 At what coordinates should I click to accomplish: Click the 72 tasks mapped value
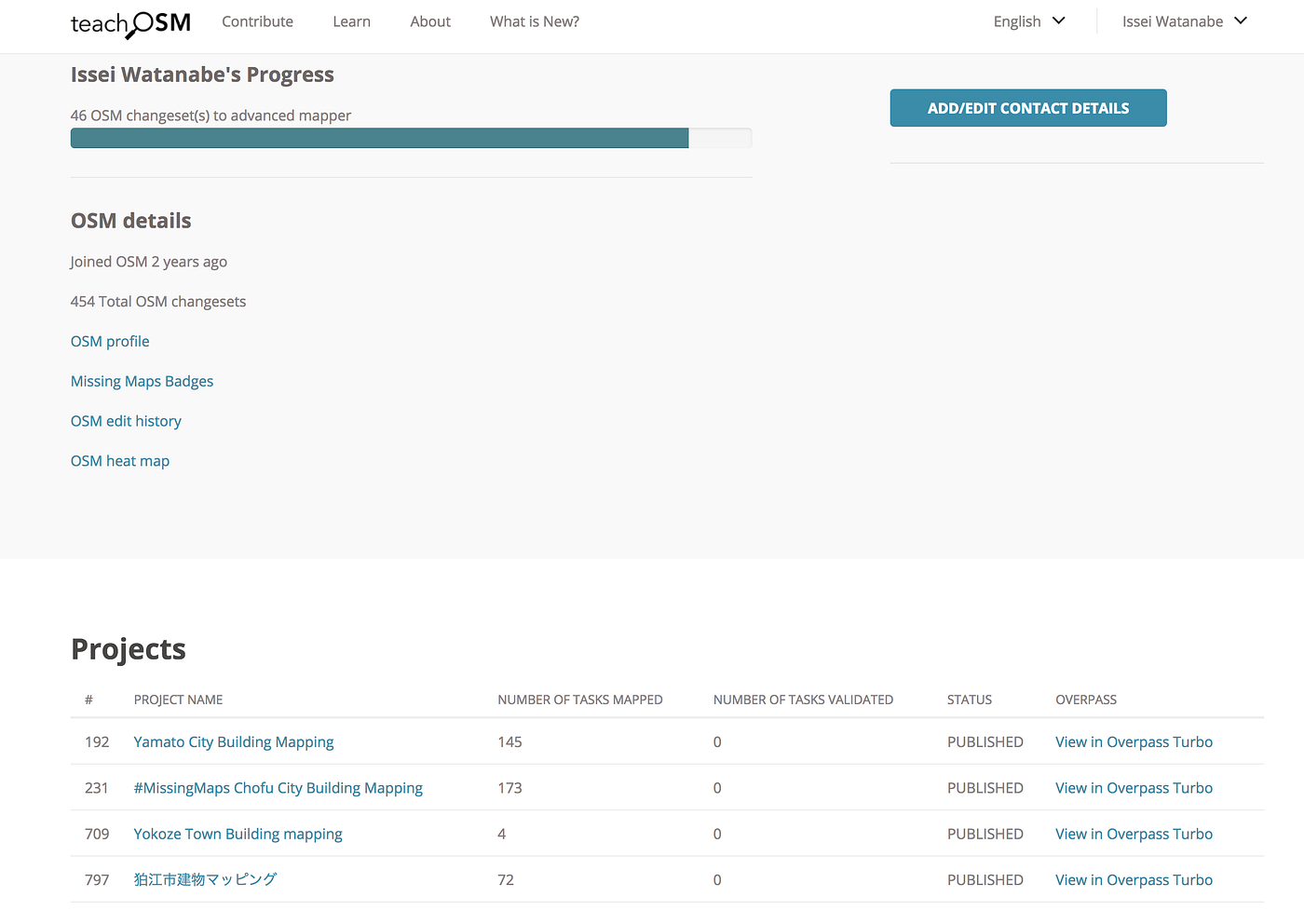[506, 879]
